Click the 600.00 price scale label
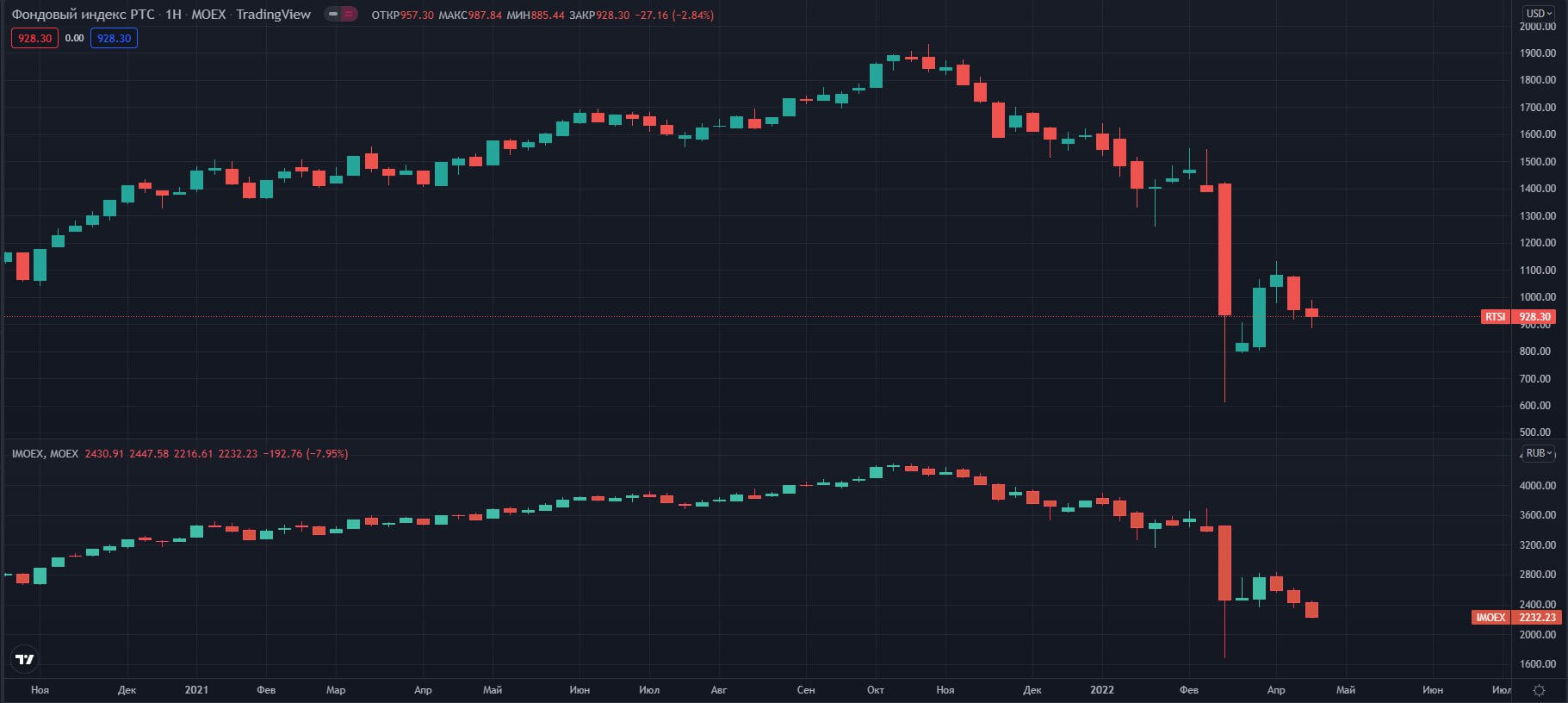 (x=1537, y=405)
